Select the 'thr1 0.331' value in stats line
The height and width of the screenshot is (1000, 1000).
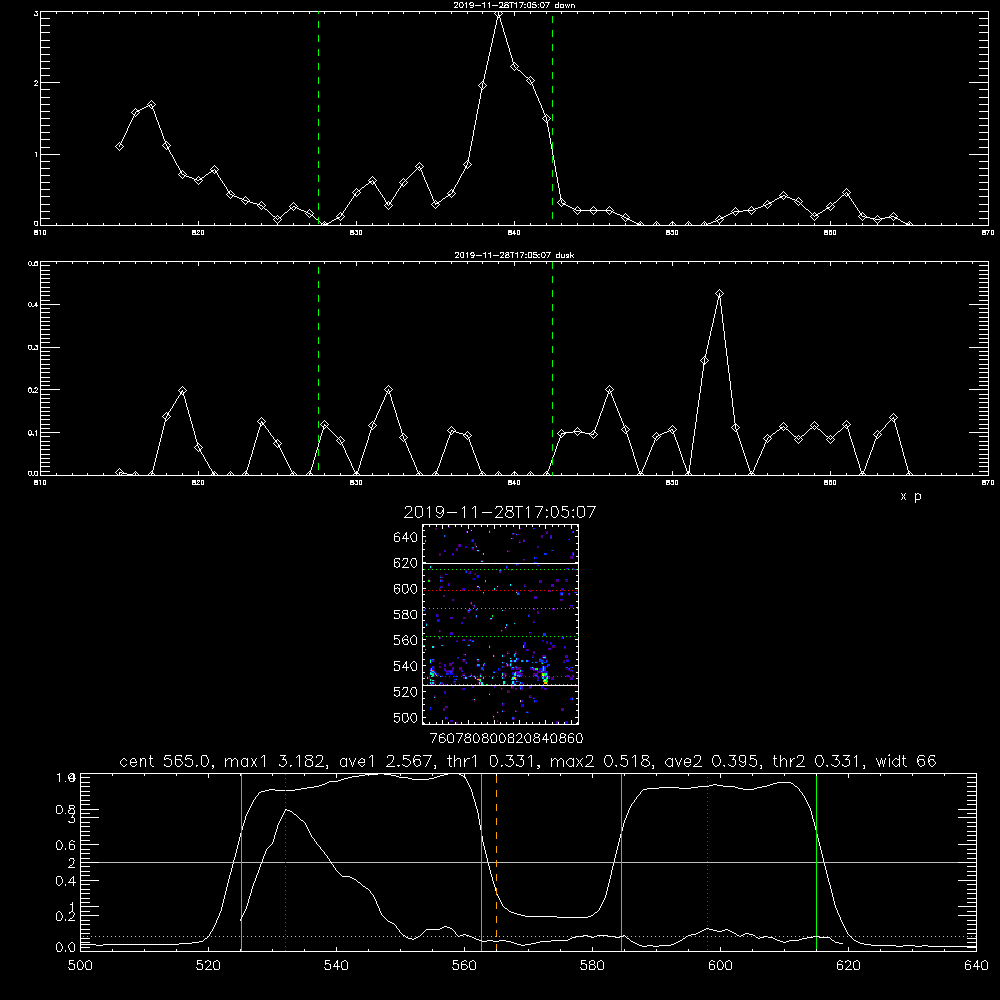[x=492, y=761]
